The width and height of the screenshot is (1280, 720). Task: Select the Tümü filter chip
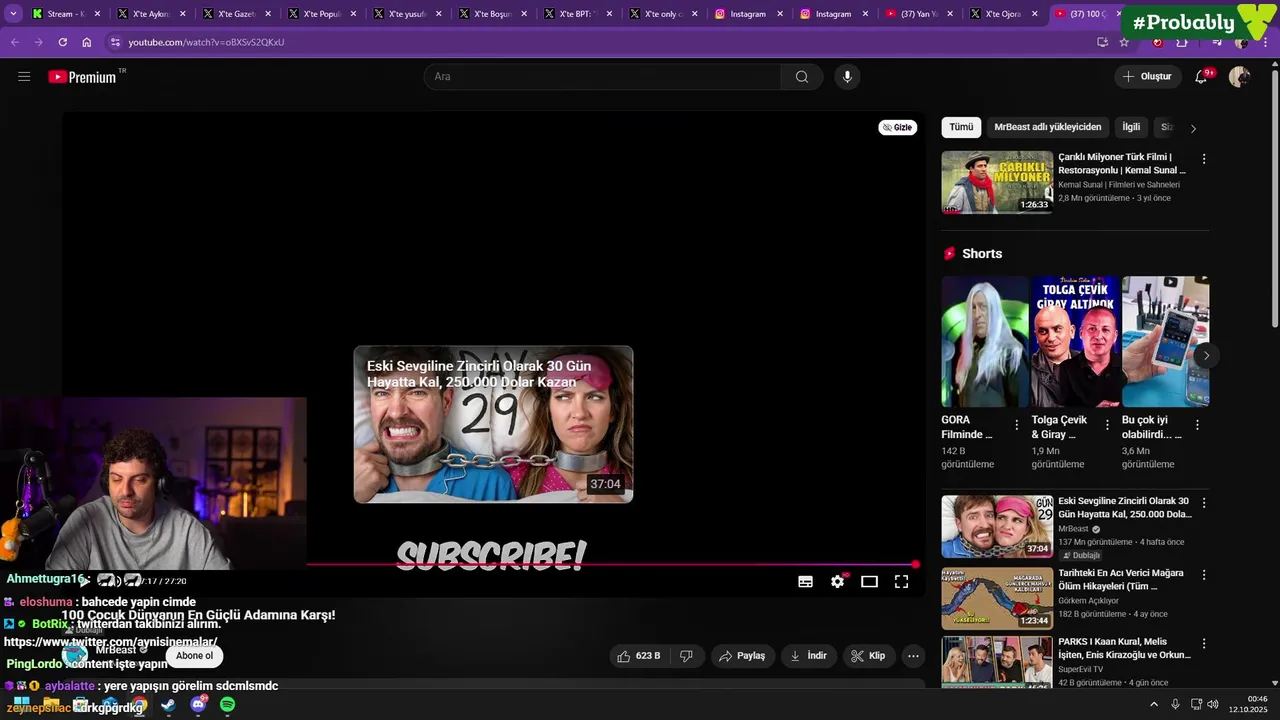pyautogui.click(x=961, y=127)
